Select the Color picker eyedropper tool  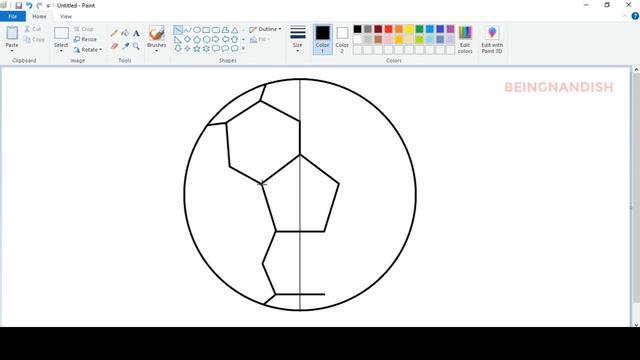125,46
